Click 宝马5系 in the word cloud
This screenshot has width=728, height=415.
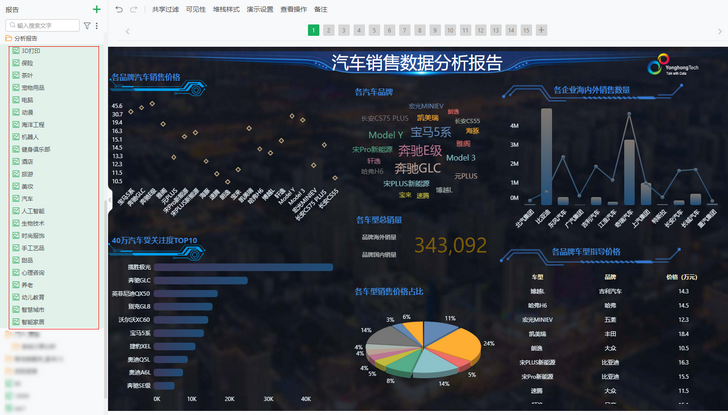431,132
